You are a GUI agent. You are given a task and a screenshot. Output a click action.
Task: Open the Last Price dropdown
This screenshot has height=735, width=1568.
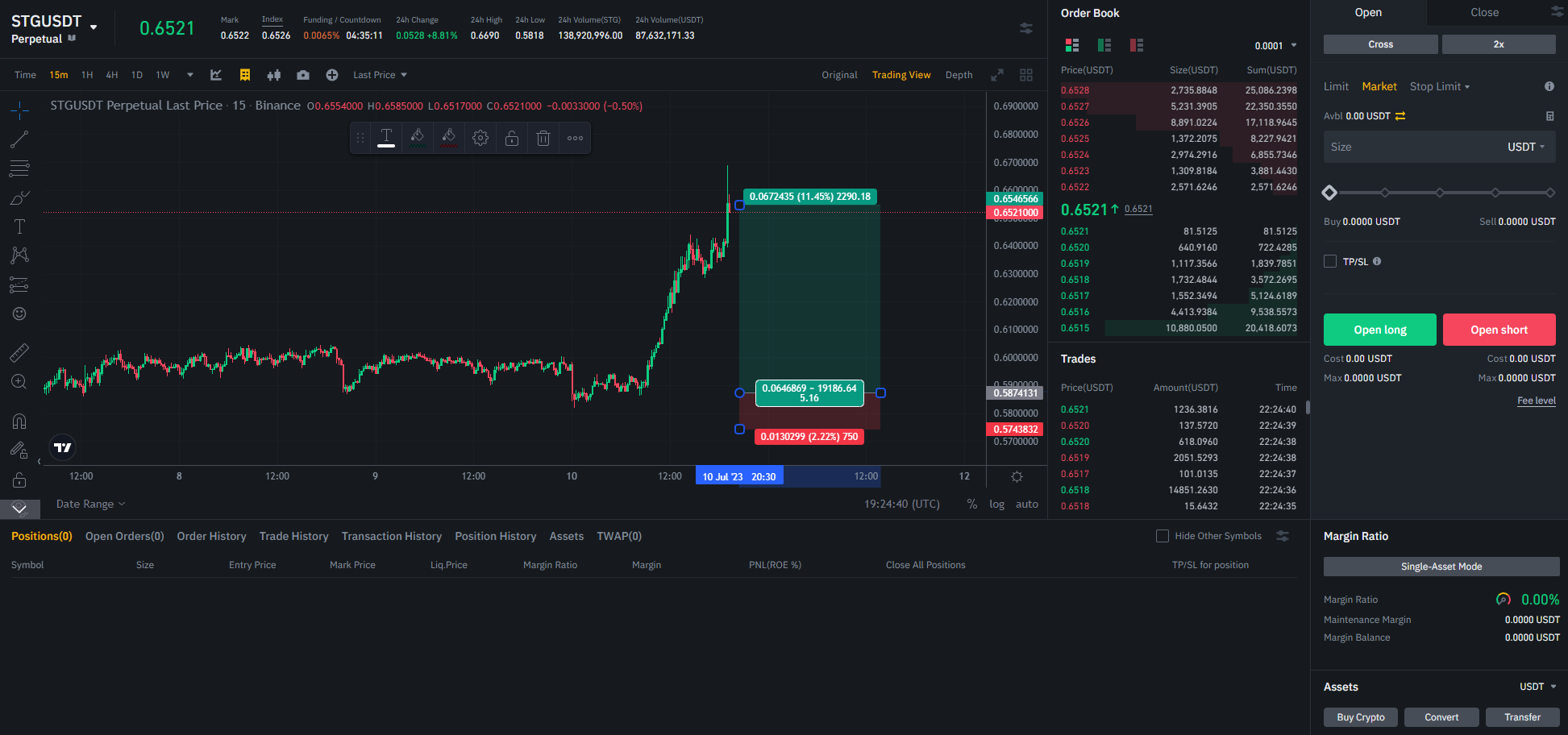[380, 75]
